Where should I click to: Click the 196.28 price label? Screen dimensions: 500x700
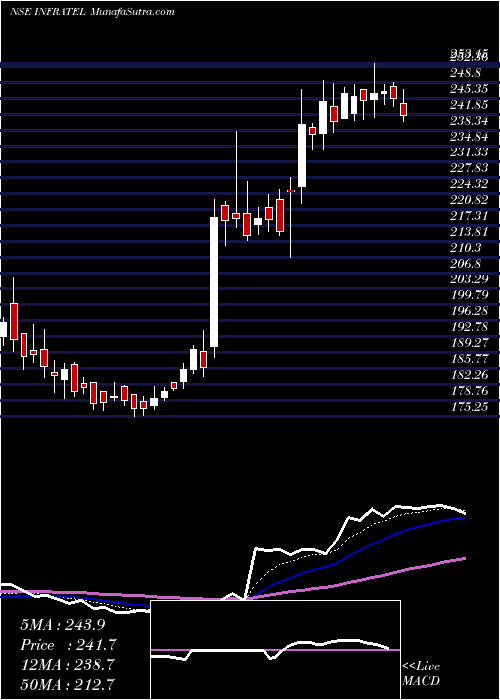[x=469, y=311]
